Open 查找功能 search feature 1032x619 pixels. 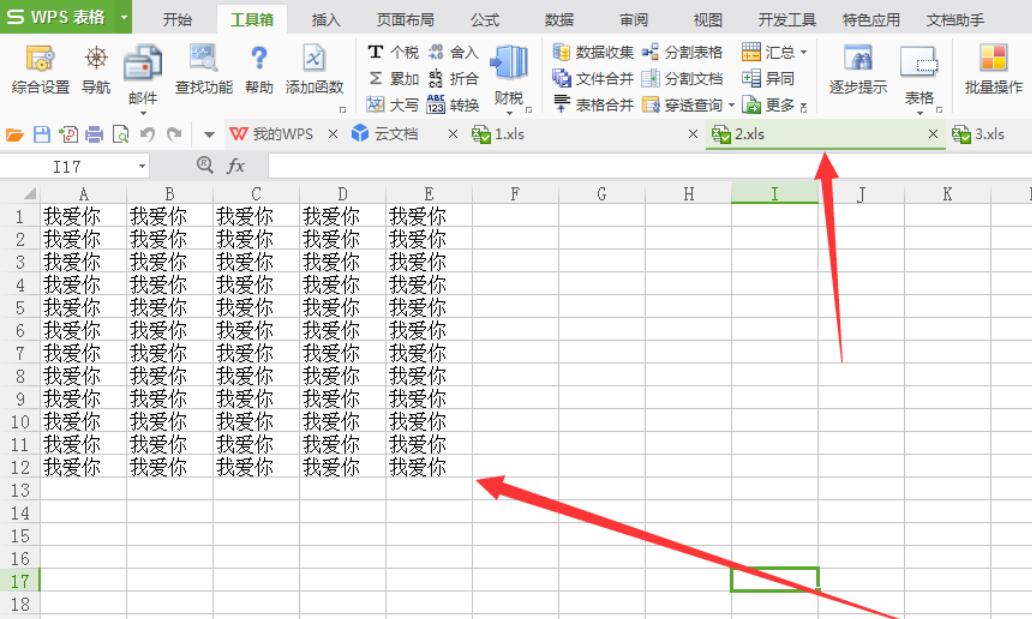point(203,69)
